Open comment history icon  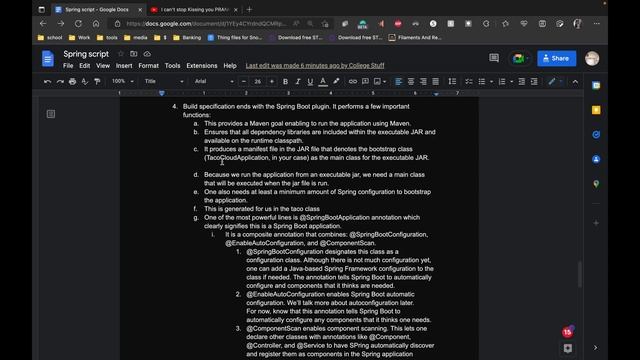[x=494, y=58]
